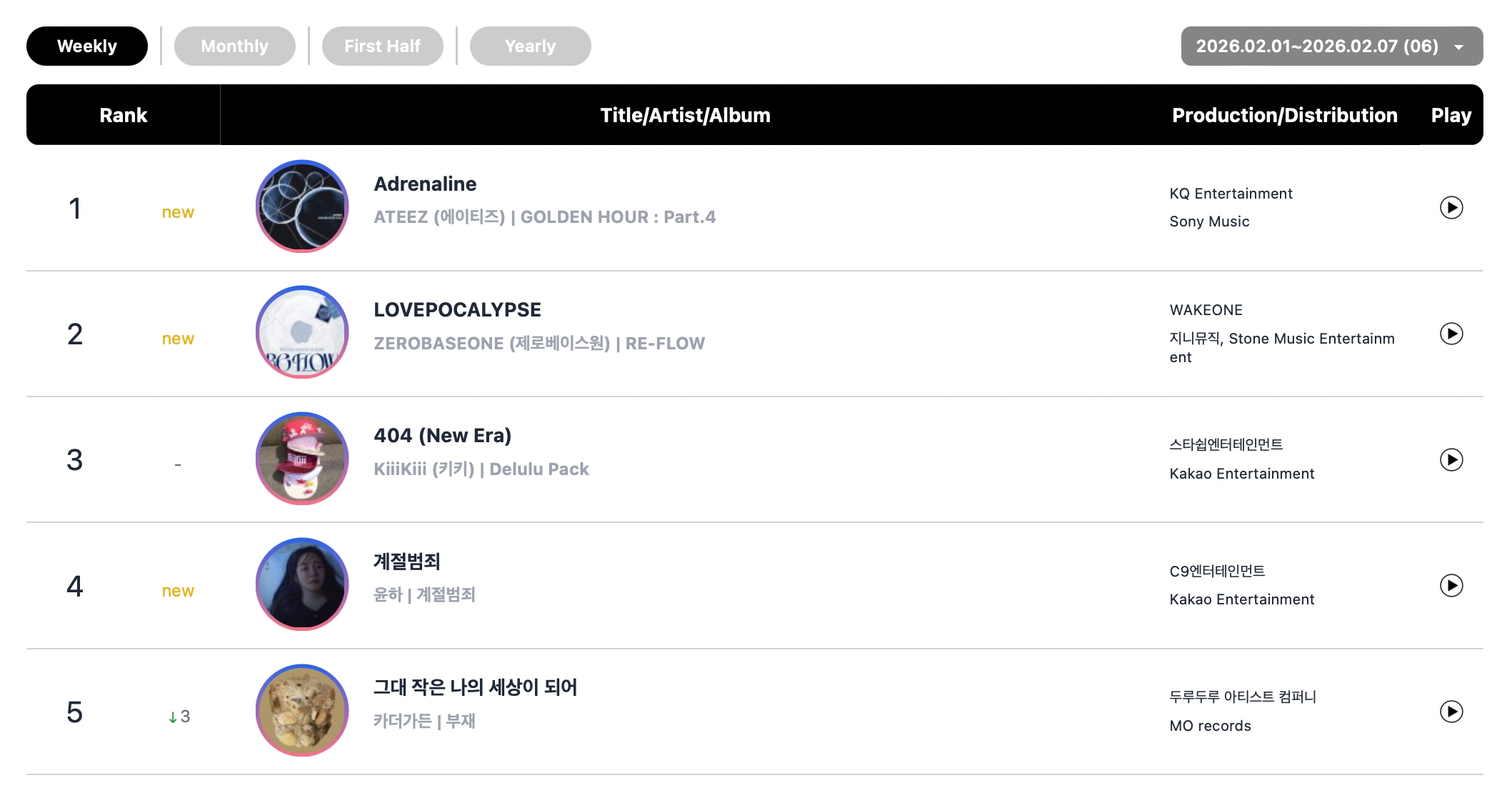Switch to the First Half chart tab

[382, 46]
